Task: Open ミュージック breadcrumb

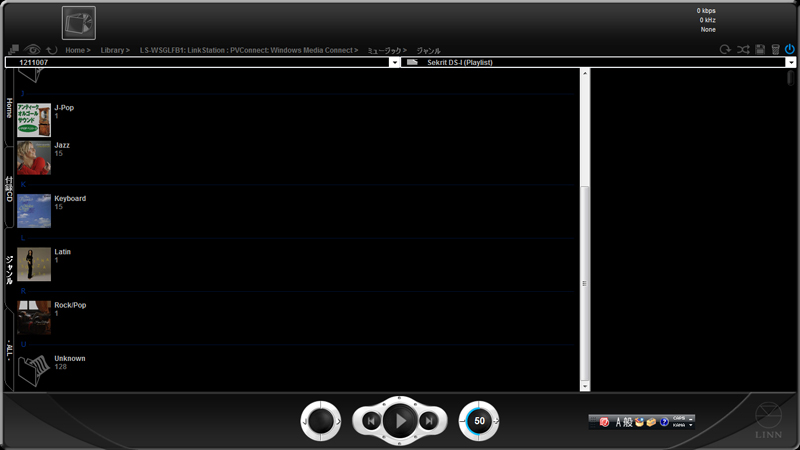Action: point(387,50)
